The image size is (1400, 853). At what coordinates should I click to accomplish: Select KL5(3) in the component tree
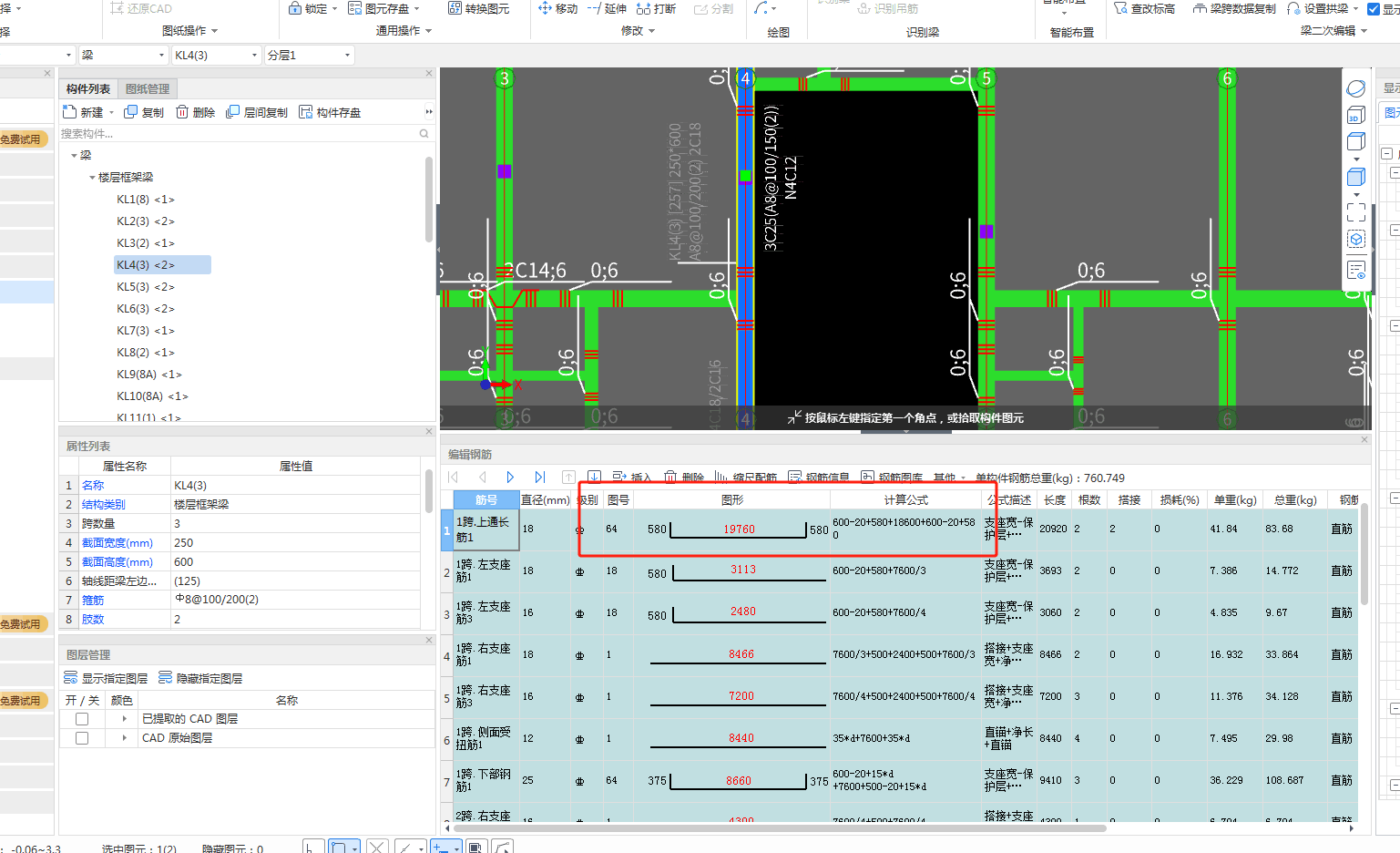tap(146, 287)
